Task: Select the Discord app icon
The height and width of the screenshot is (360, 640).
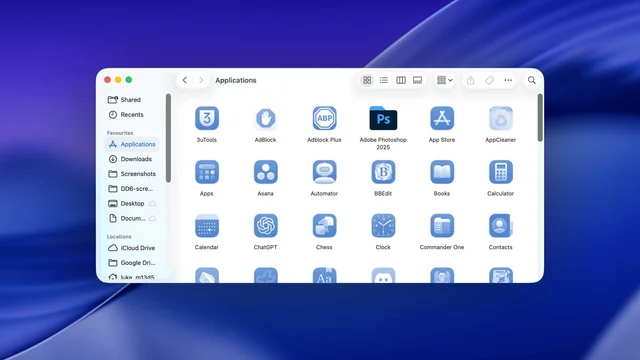Action: pos(383,275)
